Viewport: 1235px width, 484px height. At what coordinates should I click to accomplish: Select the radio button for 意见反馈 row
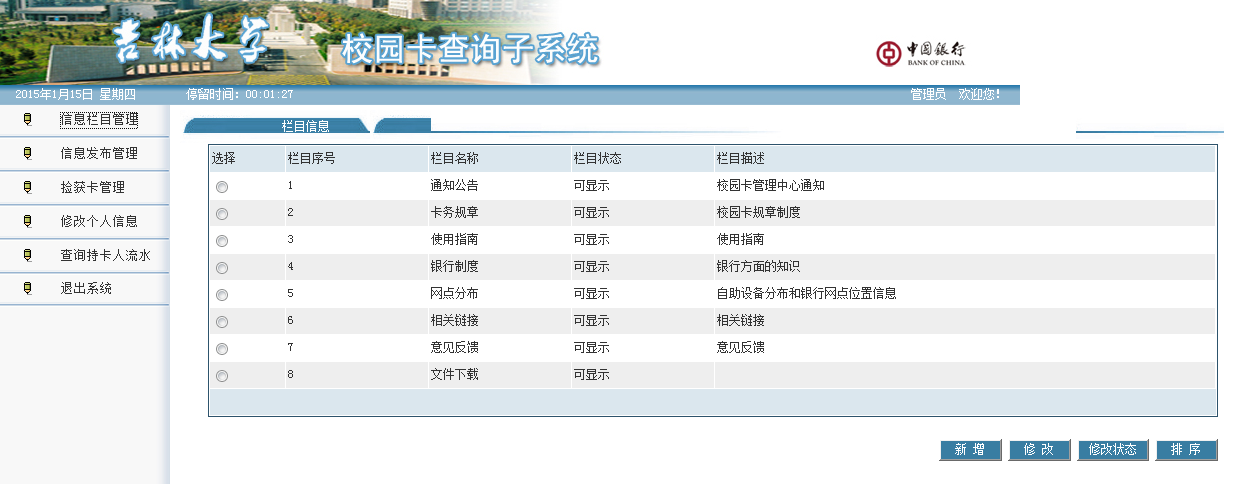pyautogui.click(x=222, y=349)
